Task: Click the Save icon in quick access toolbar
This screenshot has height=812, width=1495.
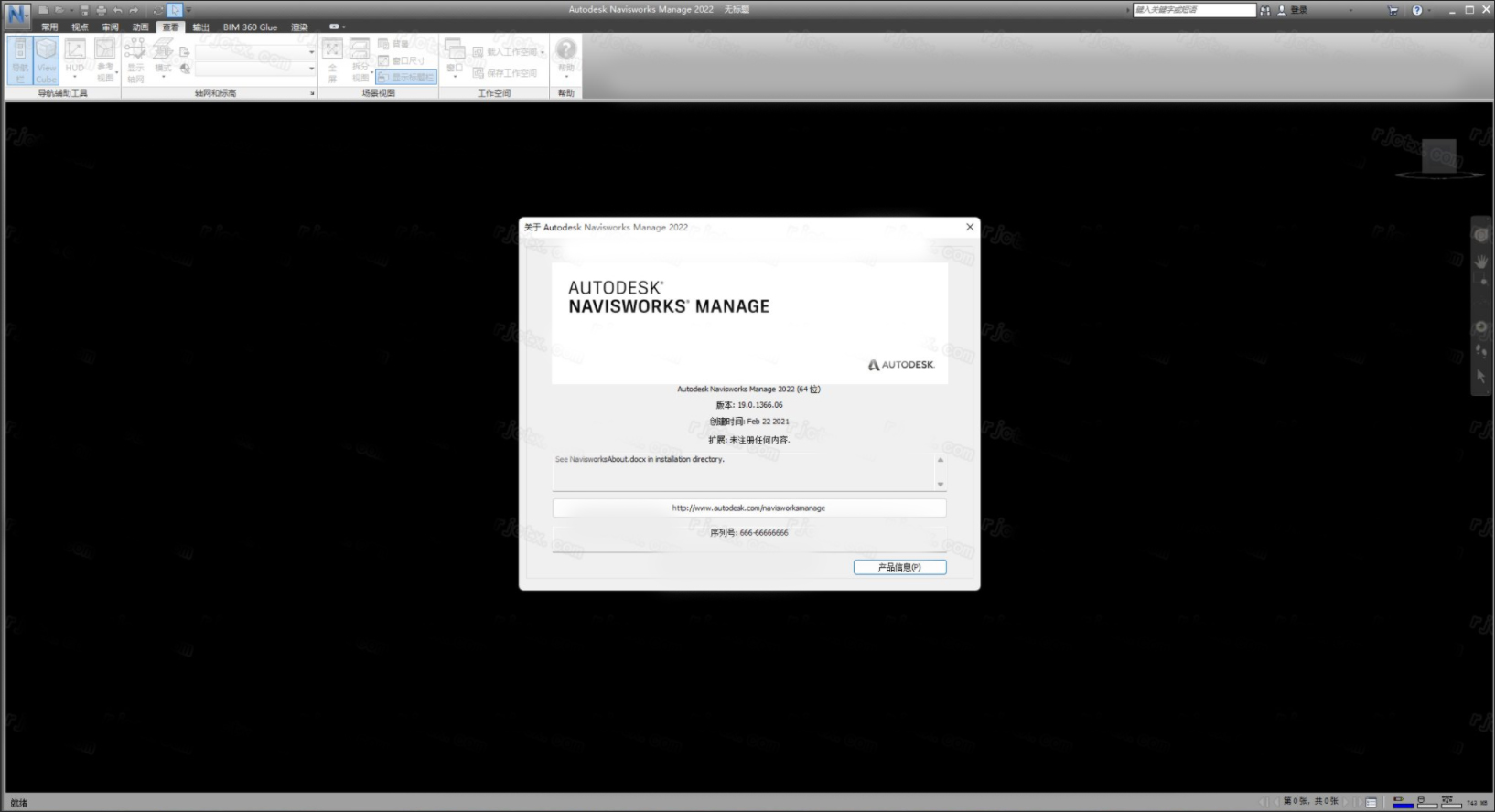Action: point(85,10)
